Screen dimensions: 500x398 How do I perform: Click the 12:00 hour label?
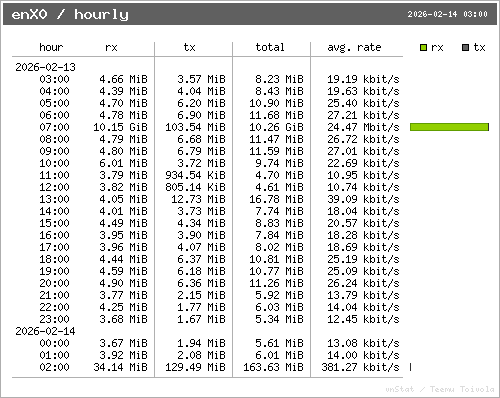click(x=54, y=187)
